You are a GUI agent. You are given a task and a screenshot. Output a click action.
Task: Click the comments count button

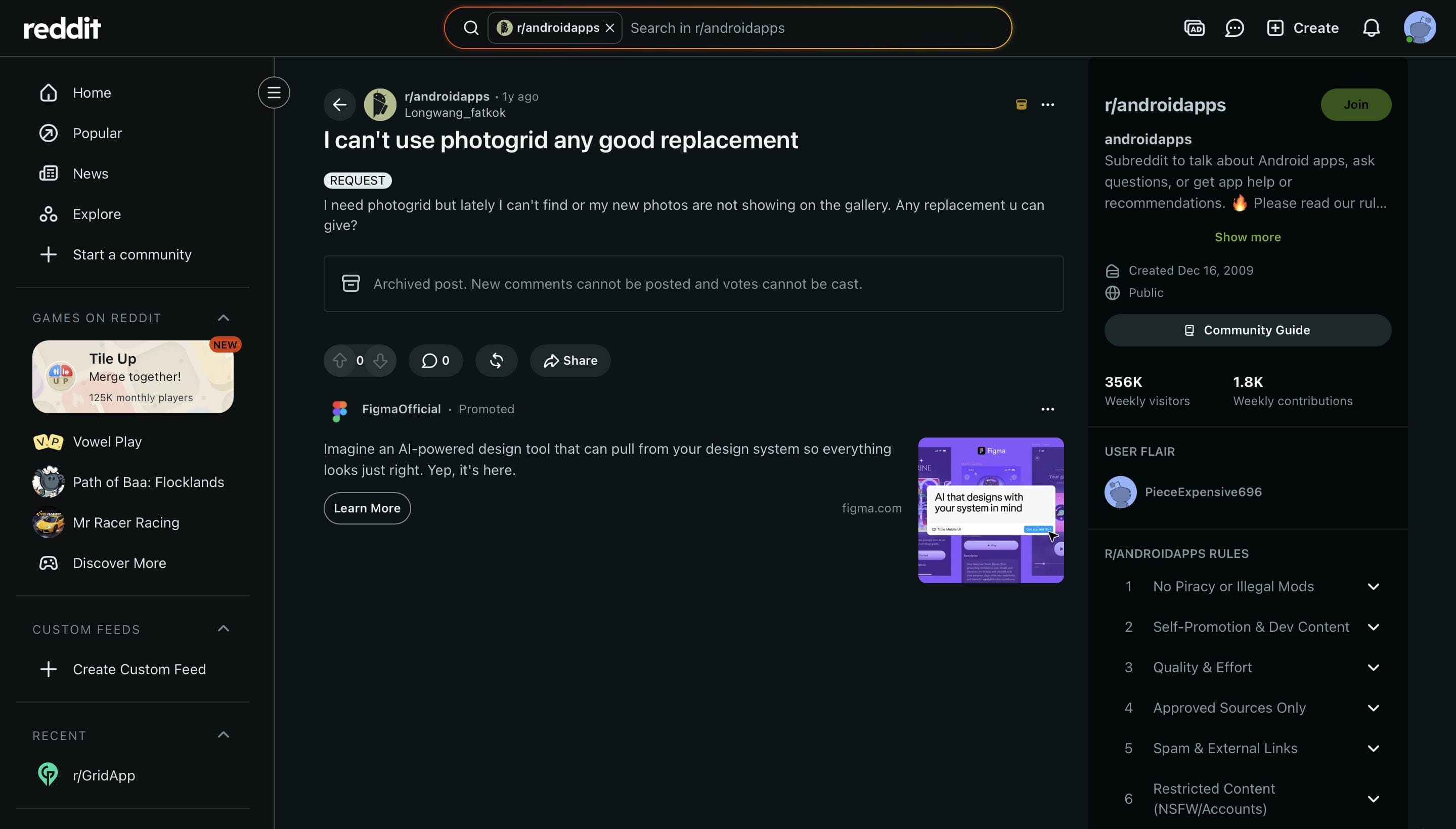tap(435, 361)
